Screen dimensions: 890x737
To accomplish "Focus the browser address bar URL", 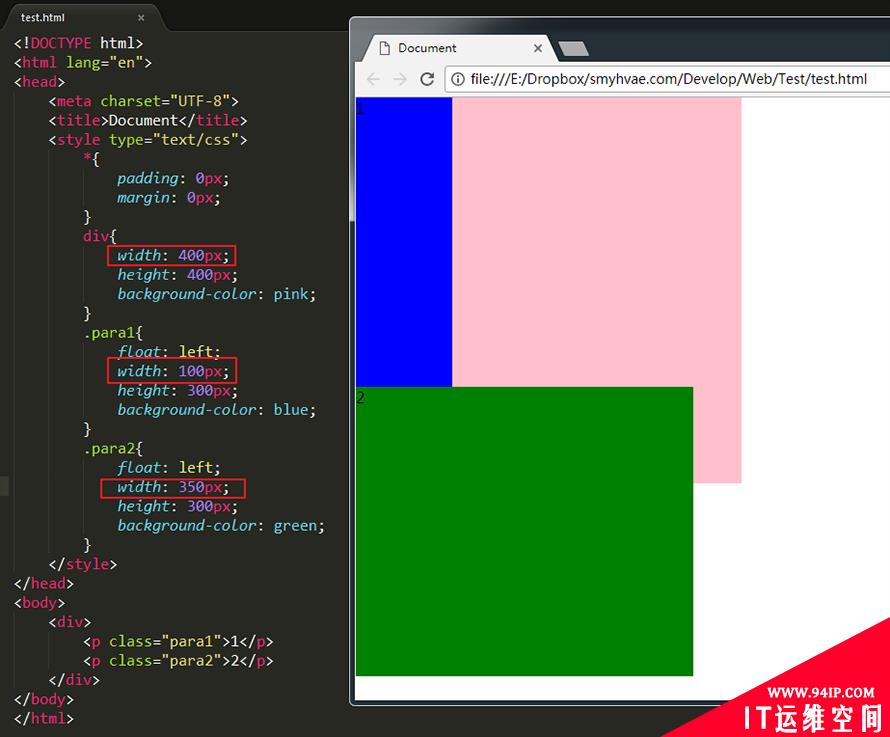I will coord(668,79).
